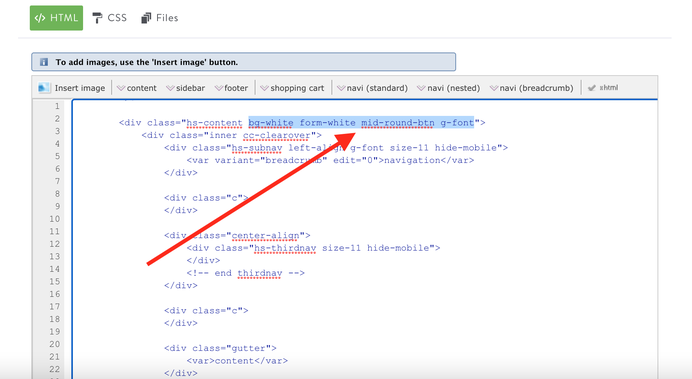Insert the sidebar variable
This screenshot has height=379, width=692.
point(186,88)
